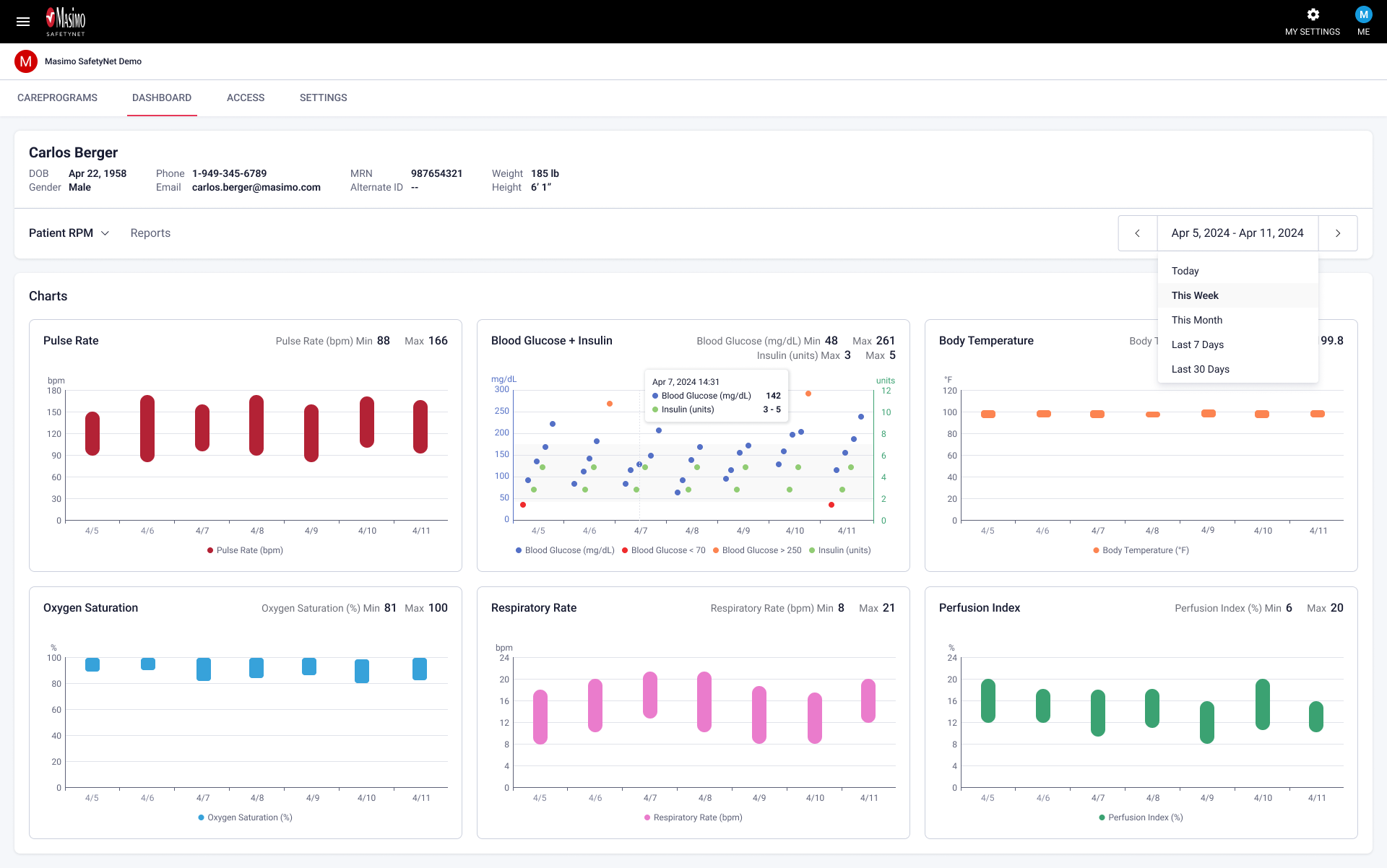Expand the Patient RPM dropdown
The width and height of the screenshot is (1387, 868).
(69, 233)
